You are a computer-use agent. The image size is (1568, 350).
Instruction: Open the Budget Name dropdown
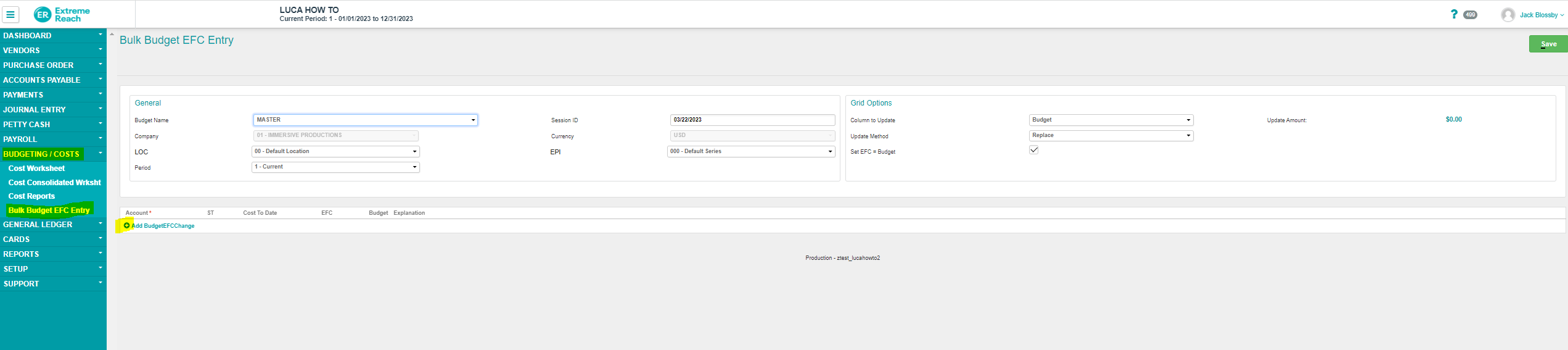(365, 120)
